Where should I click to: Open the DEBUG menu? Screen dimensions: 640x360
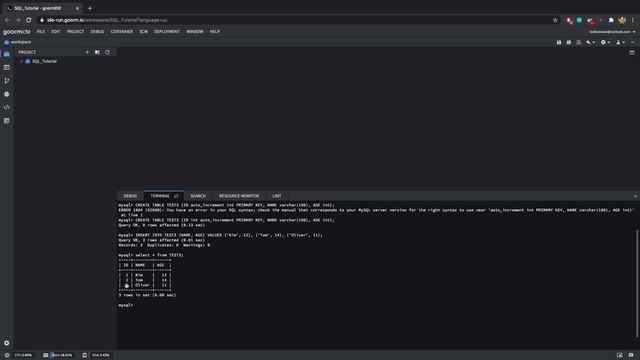(x=97, y=31)
